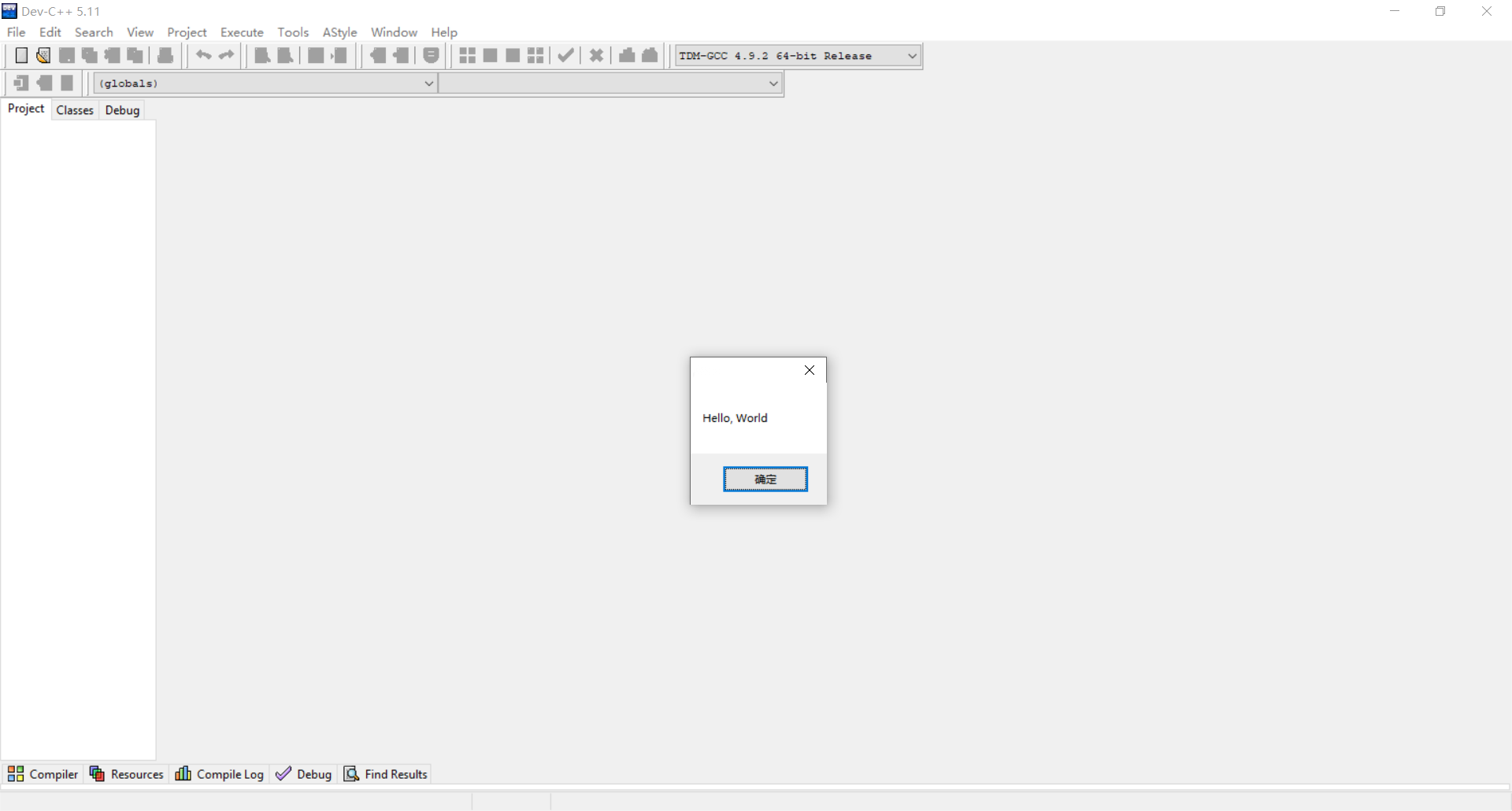
Task: Click the Redo arrow icon
Action: coord(226,55)
